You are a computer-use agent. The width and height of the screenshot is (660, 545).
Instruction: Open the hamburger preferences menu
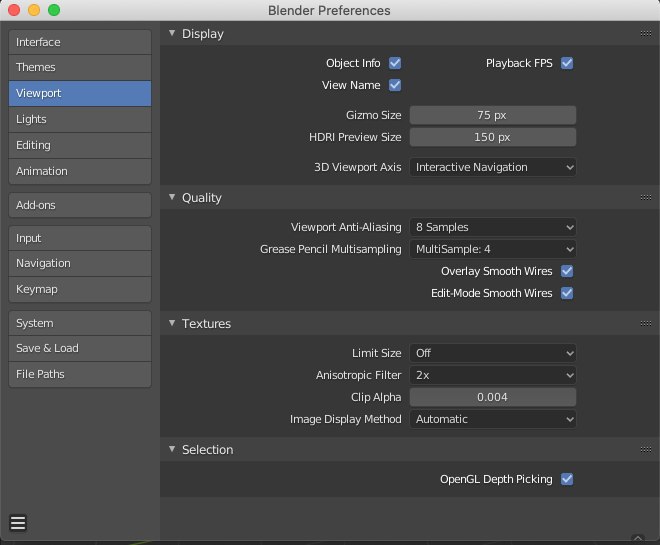point(18,523)
